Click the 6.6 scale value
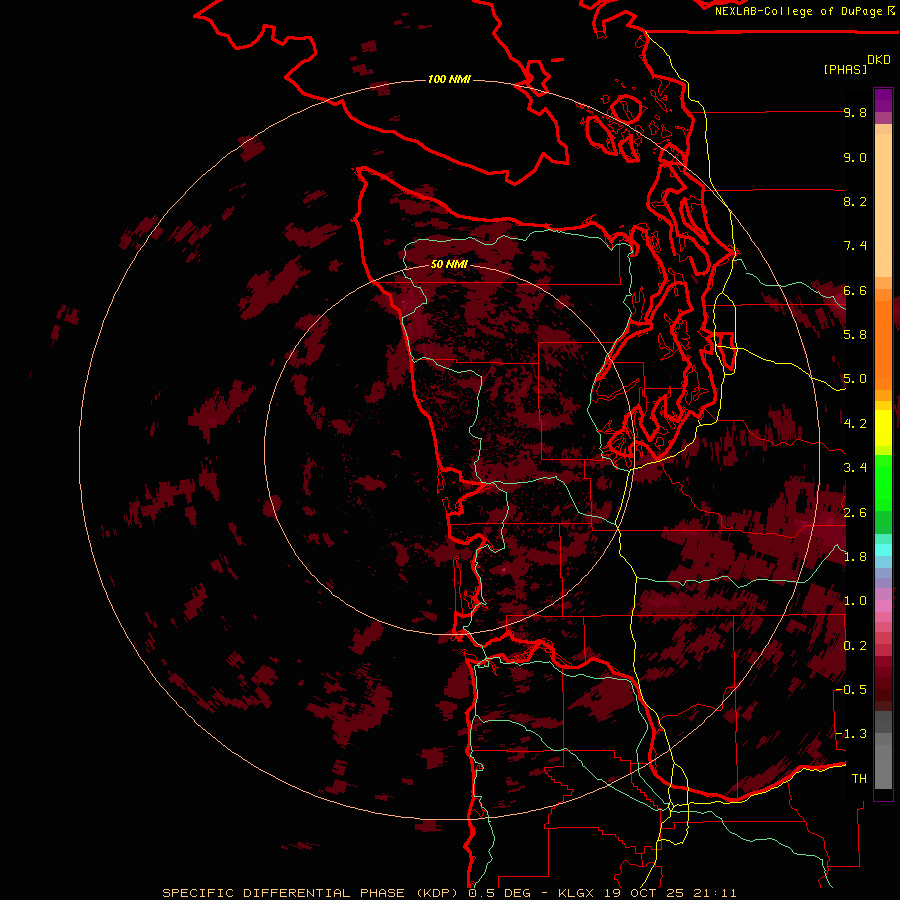 coord(855,290)
